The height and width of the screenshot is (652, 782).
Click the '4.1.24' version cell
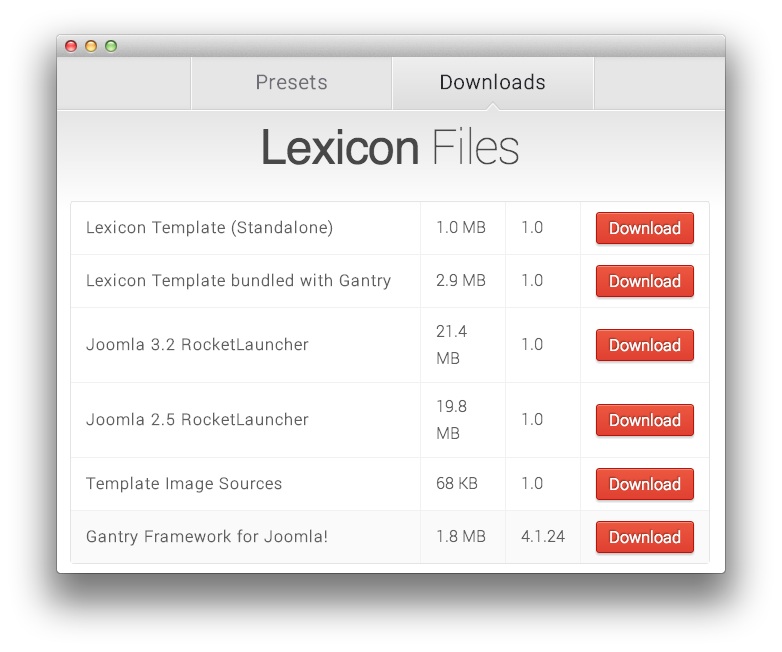pos(543,537)
